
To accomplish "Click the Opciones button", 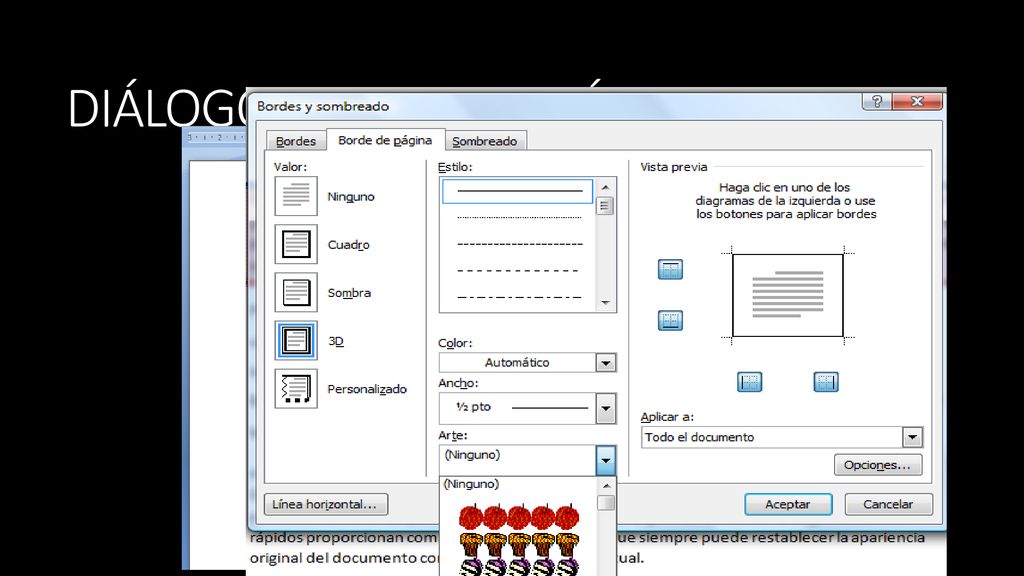I will (x=877, y=465).
